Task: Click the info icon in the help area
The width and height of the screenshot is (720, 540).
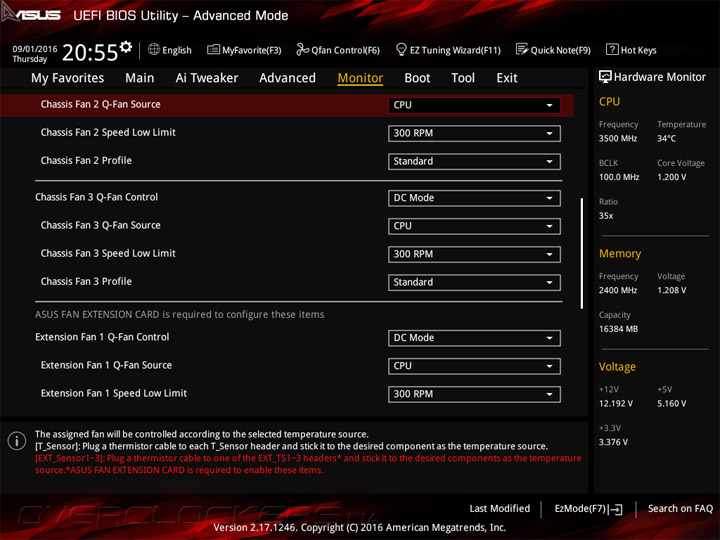Action: pyautogui.click(x=17, y=441)
